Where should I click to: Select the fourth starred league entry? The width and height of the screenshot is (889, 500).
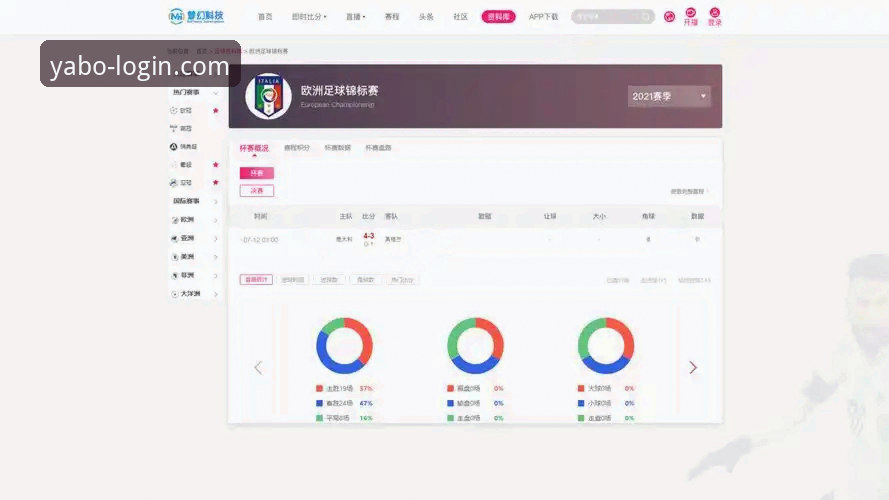(x=186, y=164)
